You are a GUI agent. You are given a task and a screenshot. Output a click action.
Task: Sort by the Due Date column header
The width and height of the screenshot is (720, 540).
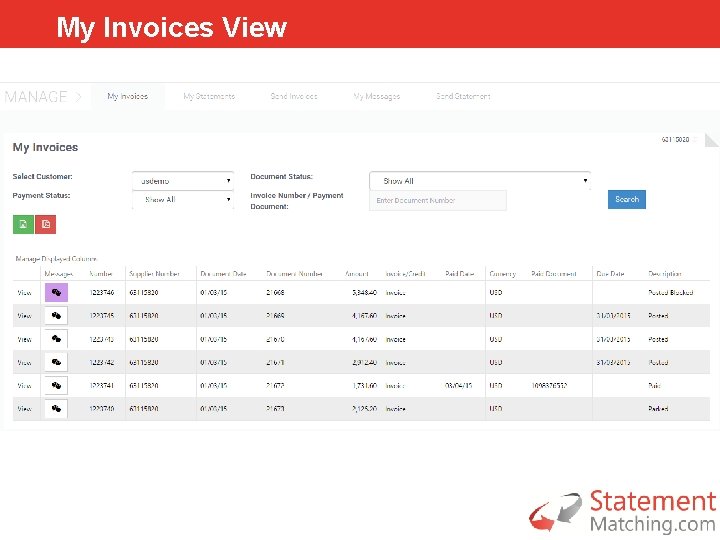point(610,274)
